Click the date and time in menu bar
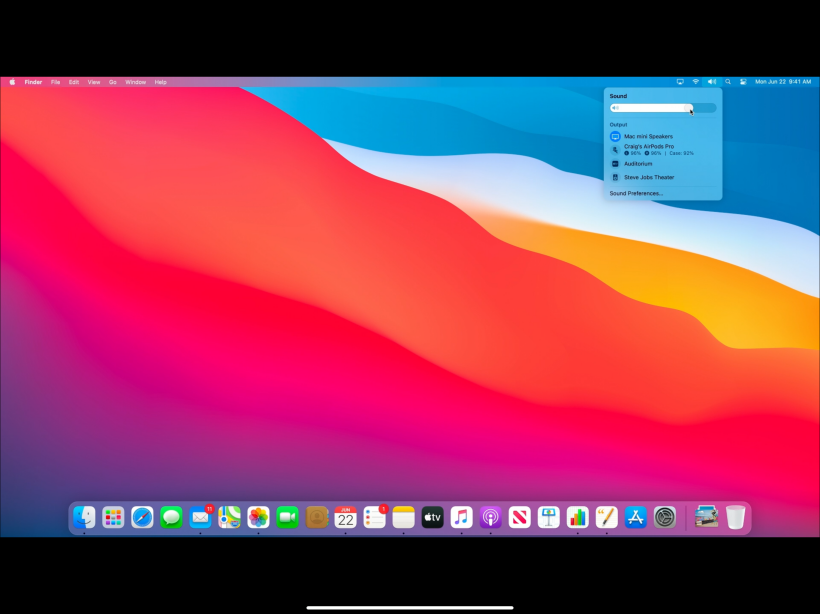 [x=783, y=82]
